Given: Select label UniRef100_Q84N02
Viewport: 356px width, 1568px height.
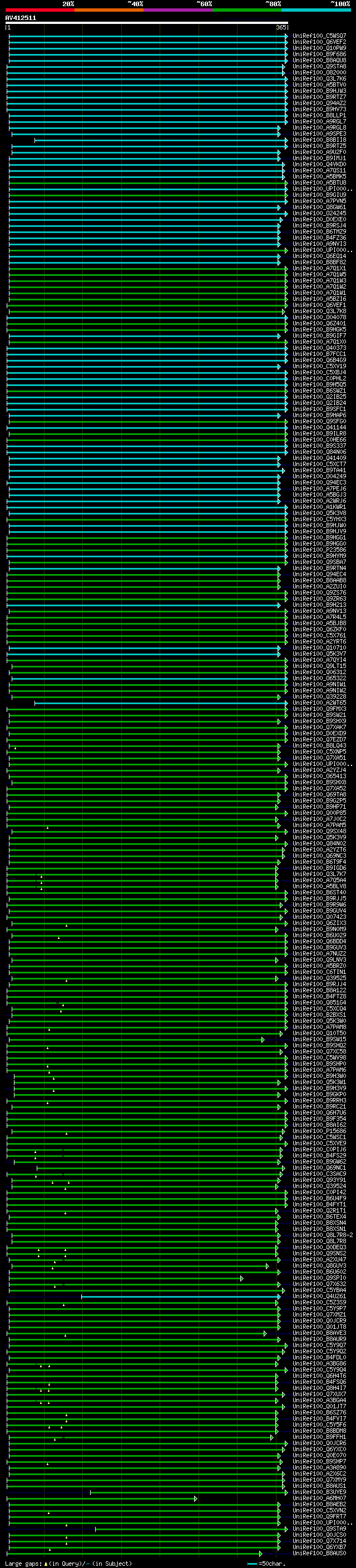Looking at the screenshot, I should 319,843.
